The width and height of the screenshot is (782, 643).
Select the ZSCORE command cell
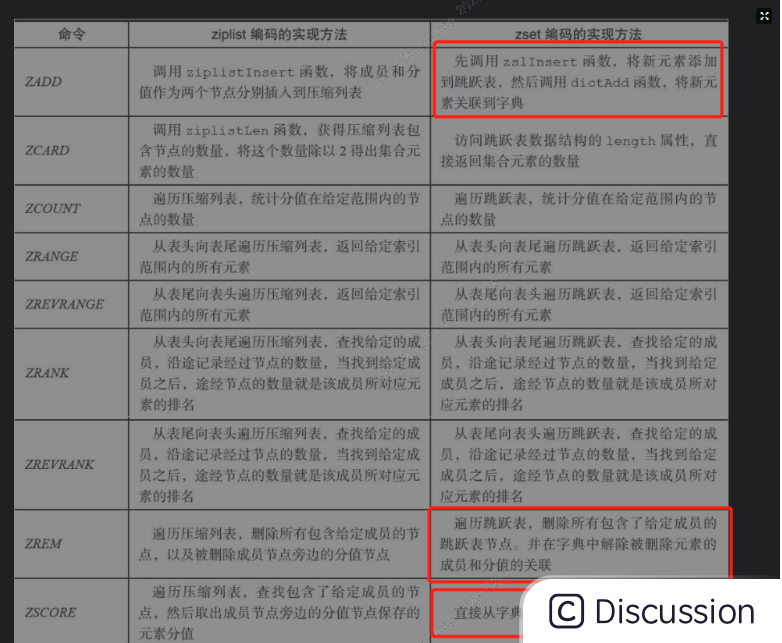click(72, 611)
